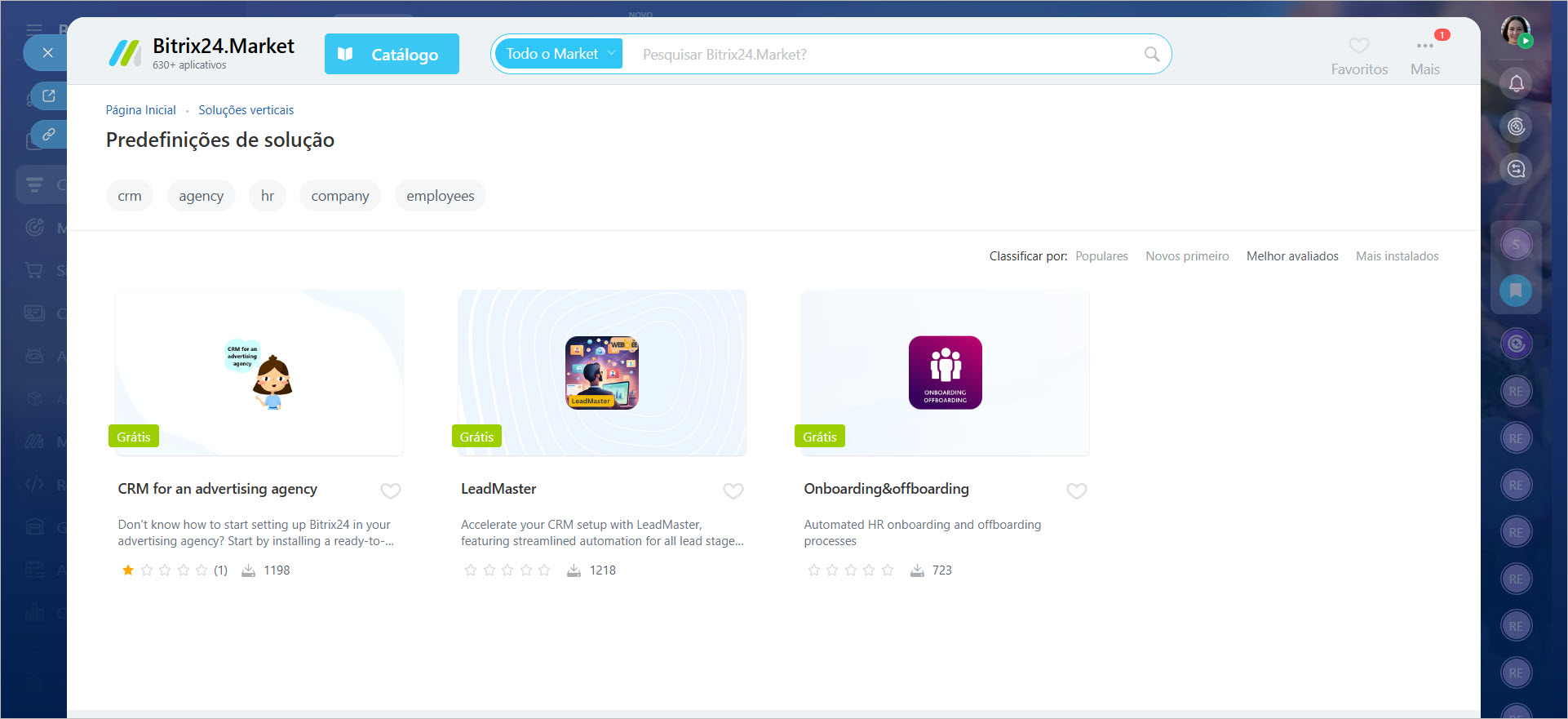Open the Catálogo button
Viewport: 1568px width, 719px height.
click(392, 54)
